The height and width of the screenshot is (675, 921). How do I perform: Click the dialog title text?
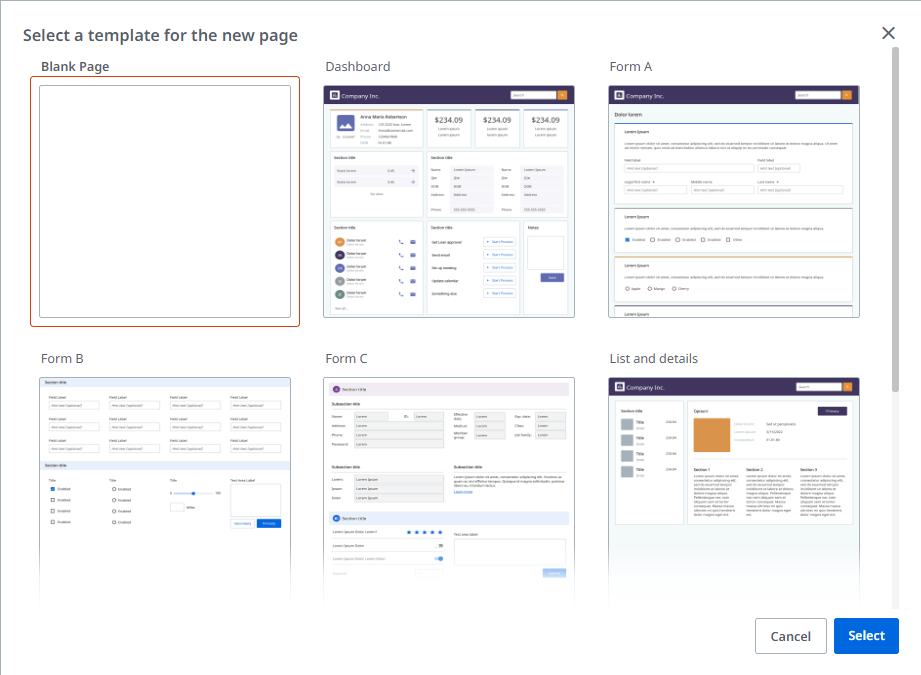[160, 36]
